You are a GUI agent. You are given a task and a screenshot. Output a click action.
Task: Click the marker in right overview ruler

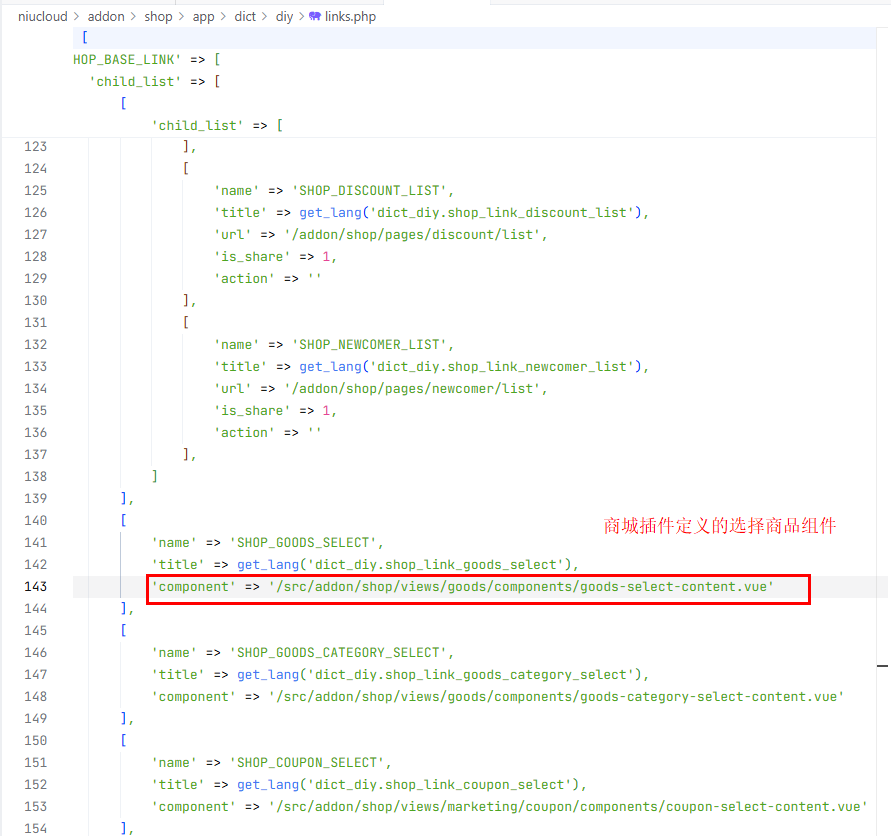[883, 664]
